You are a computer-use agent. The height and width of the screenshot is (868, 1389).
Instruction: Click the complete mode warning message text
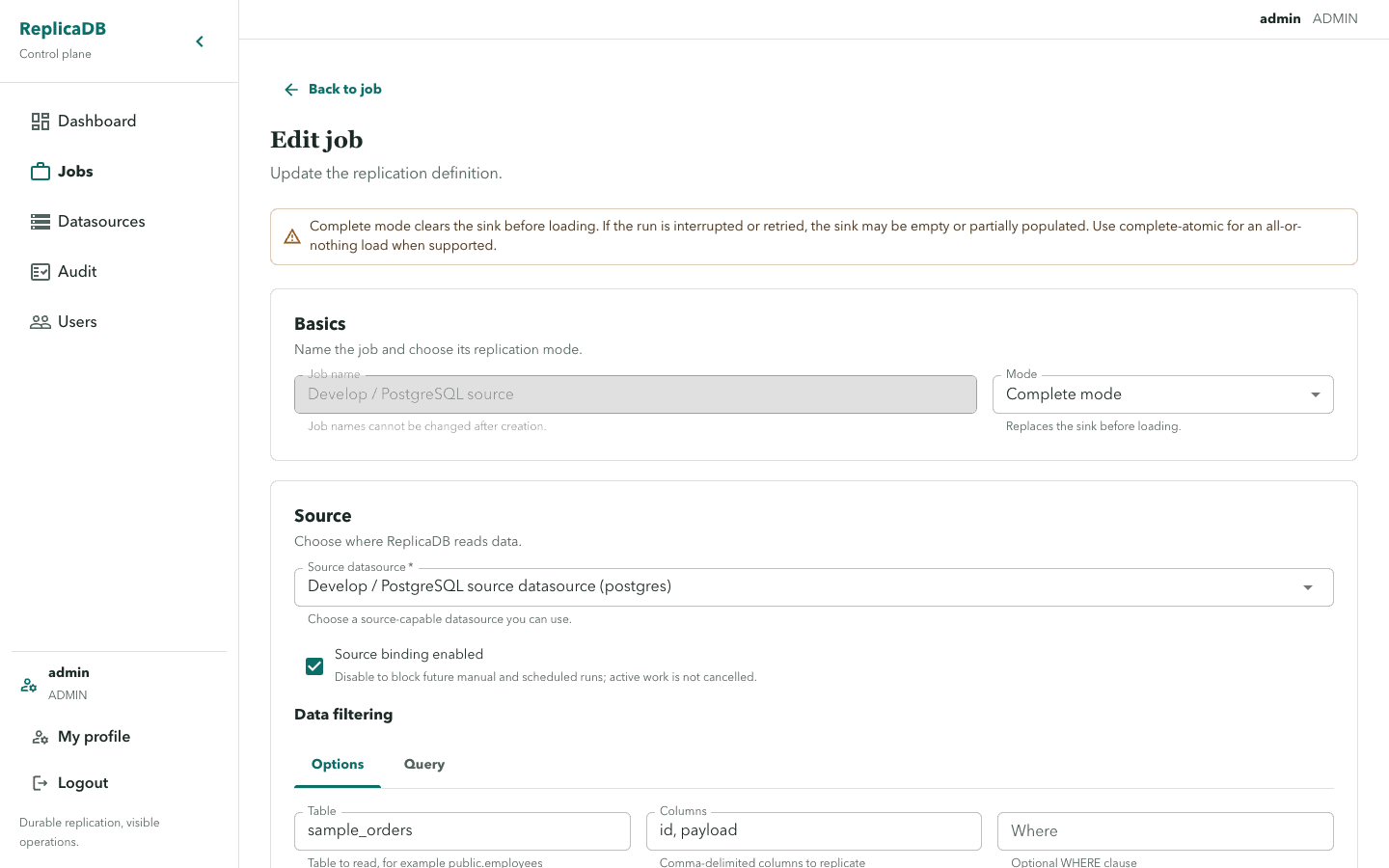pos(805,236)
